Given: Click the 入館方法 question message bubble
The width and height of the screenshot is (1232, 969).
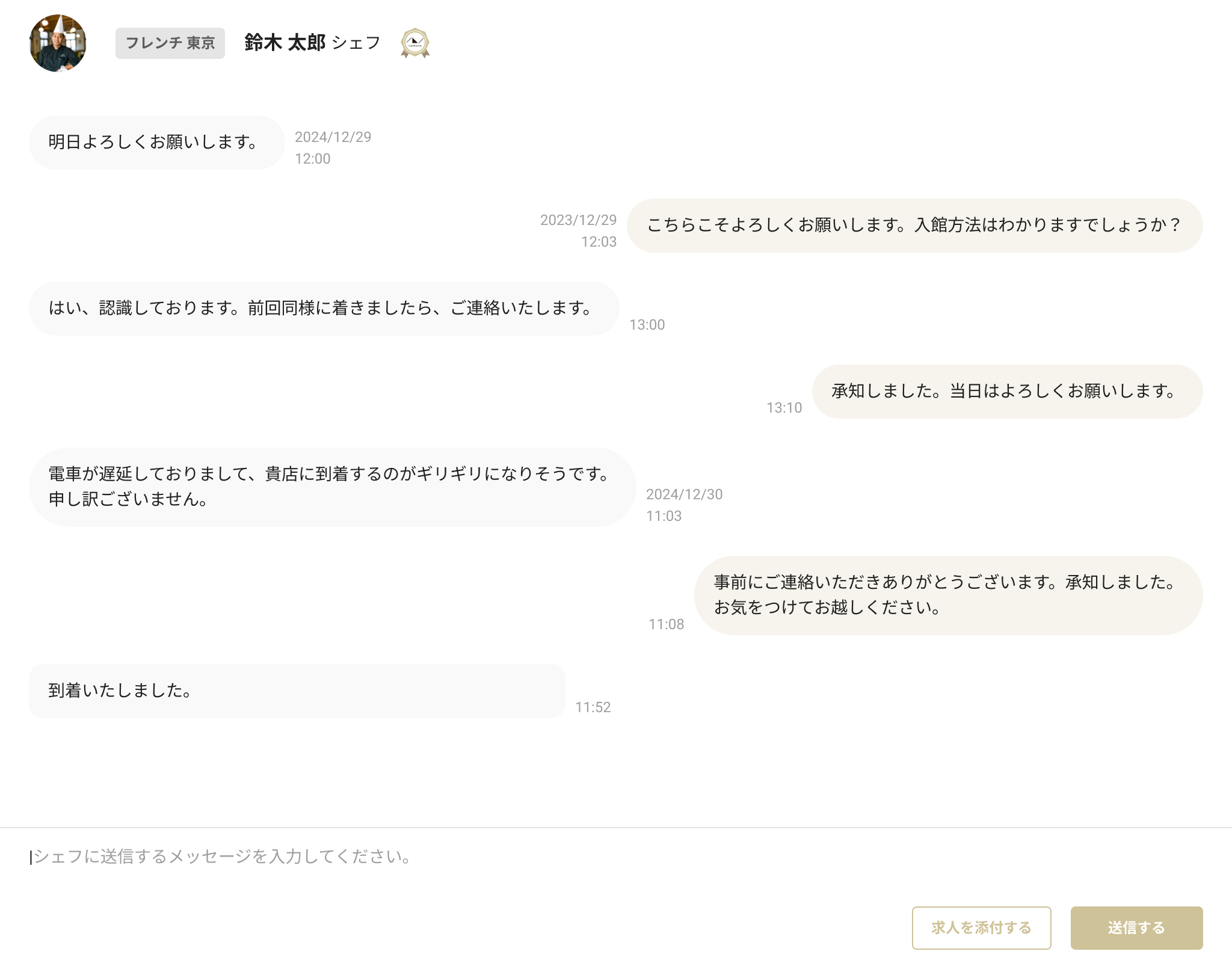Looking at the screenshot, I should click(x=915, y=226).
